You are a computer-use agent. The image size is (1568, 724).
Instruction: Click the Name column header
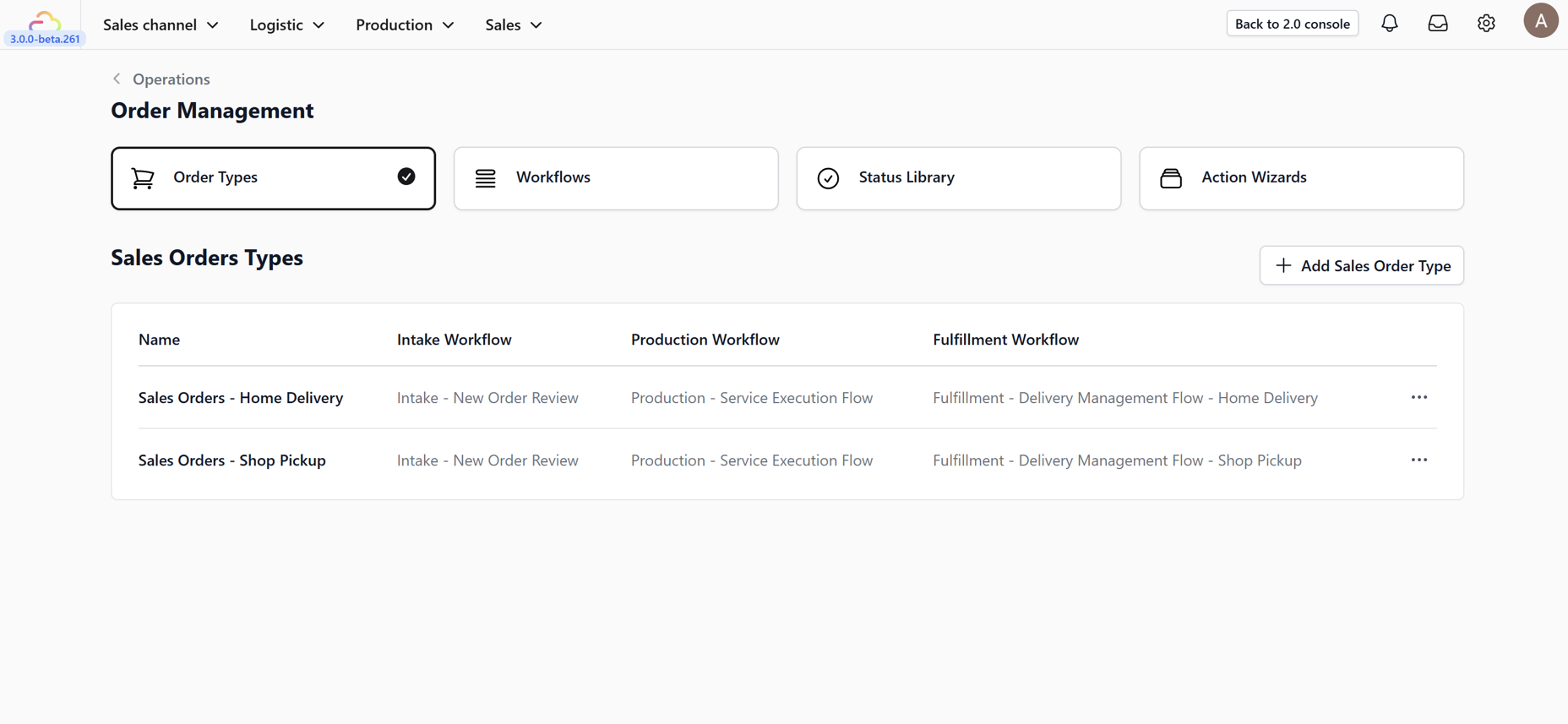[x=159, y=340]
